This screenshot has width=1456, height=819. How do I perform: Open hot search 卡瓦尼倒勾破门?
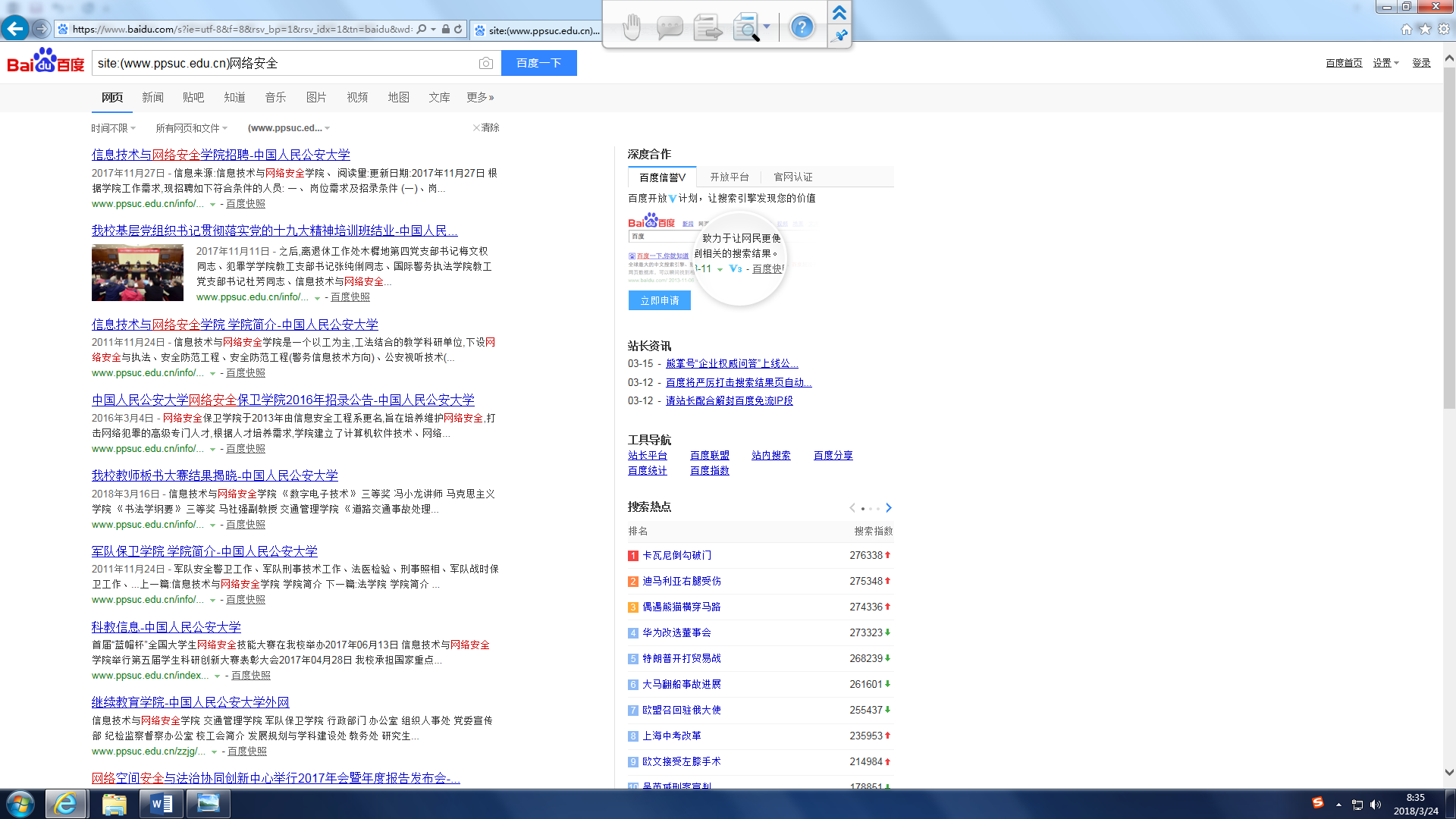tap(676, 555)
